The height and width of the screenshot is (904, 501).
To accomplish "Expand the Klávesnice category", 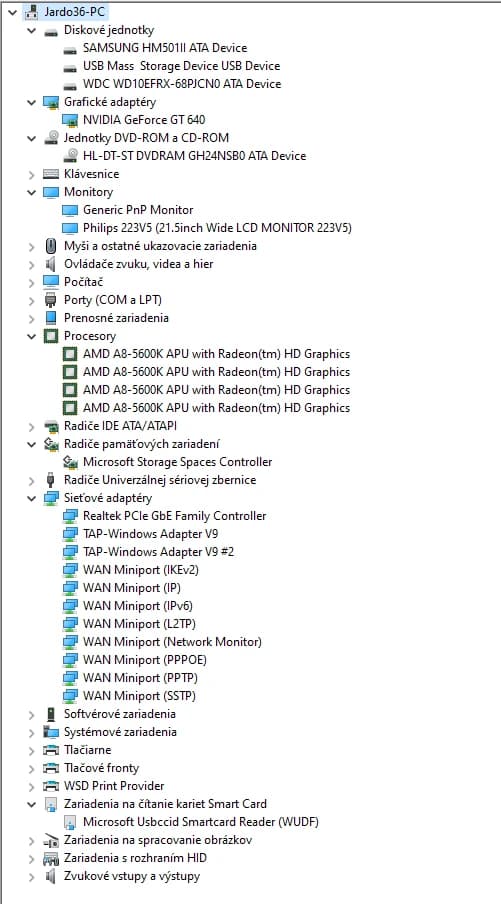I will pyautogui.click(x=32, y=174).
